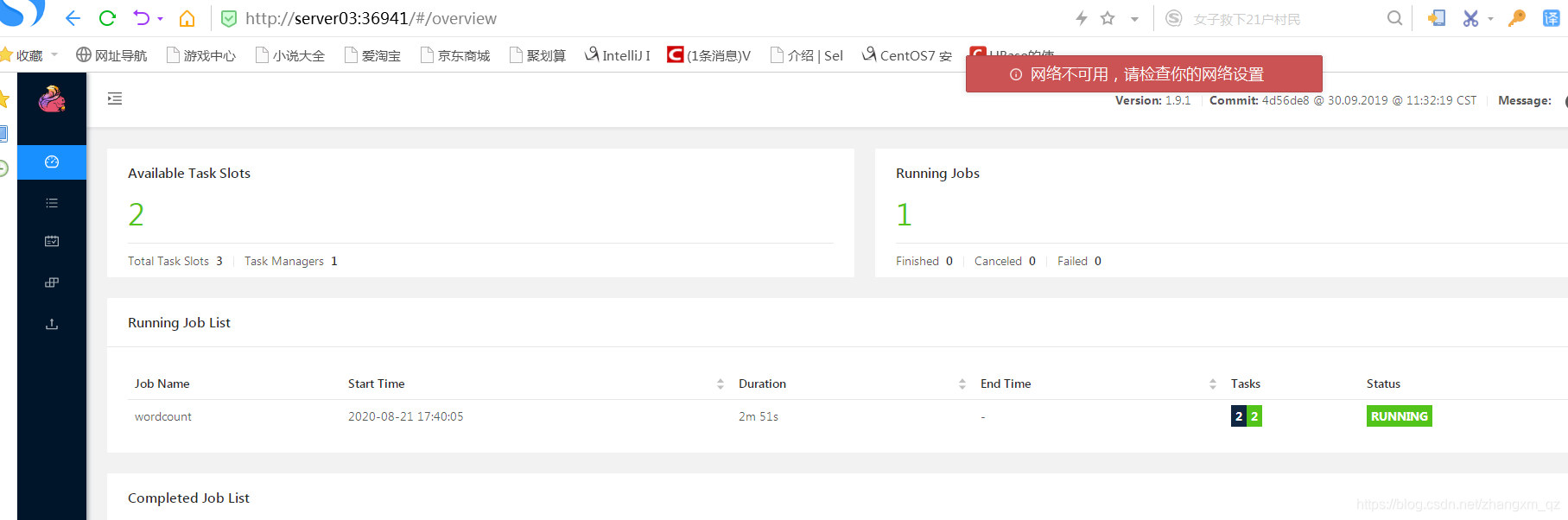Viewport: 1568px width, 520px height.
Task: Click the Flink squirrel logo
Action: tap(52, 99)
